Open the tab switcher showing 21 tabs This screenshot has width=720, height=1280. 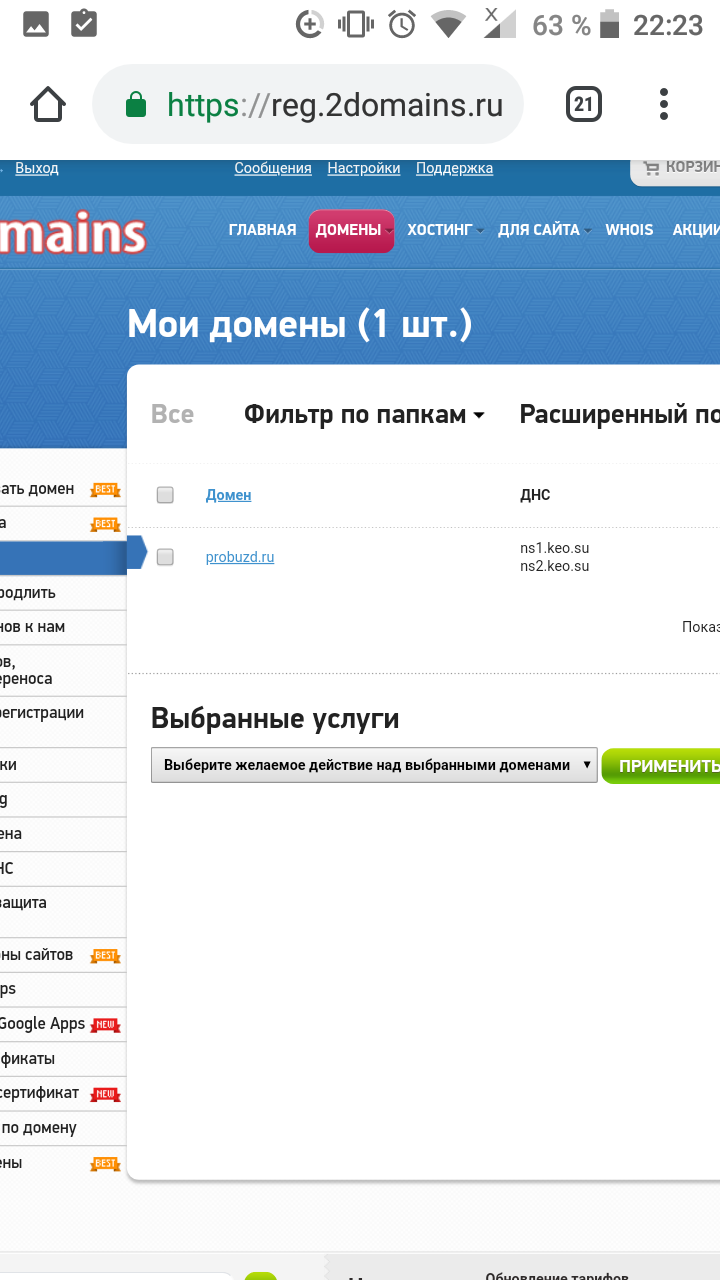click(583, 104)
